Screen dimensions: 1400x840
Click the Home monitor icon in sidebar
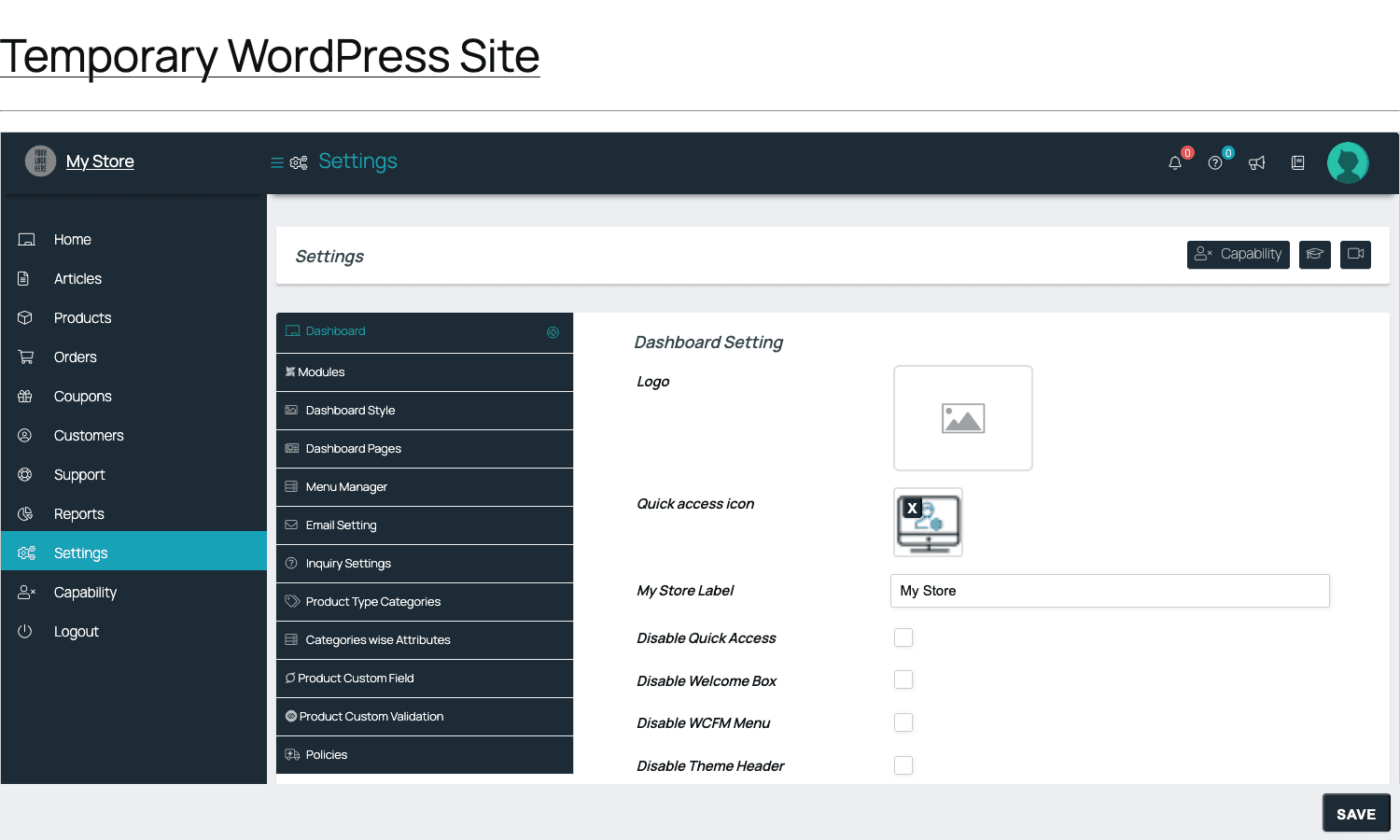(x=26, y=240)
